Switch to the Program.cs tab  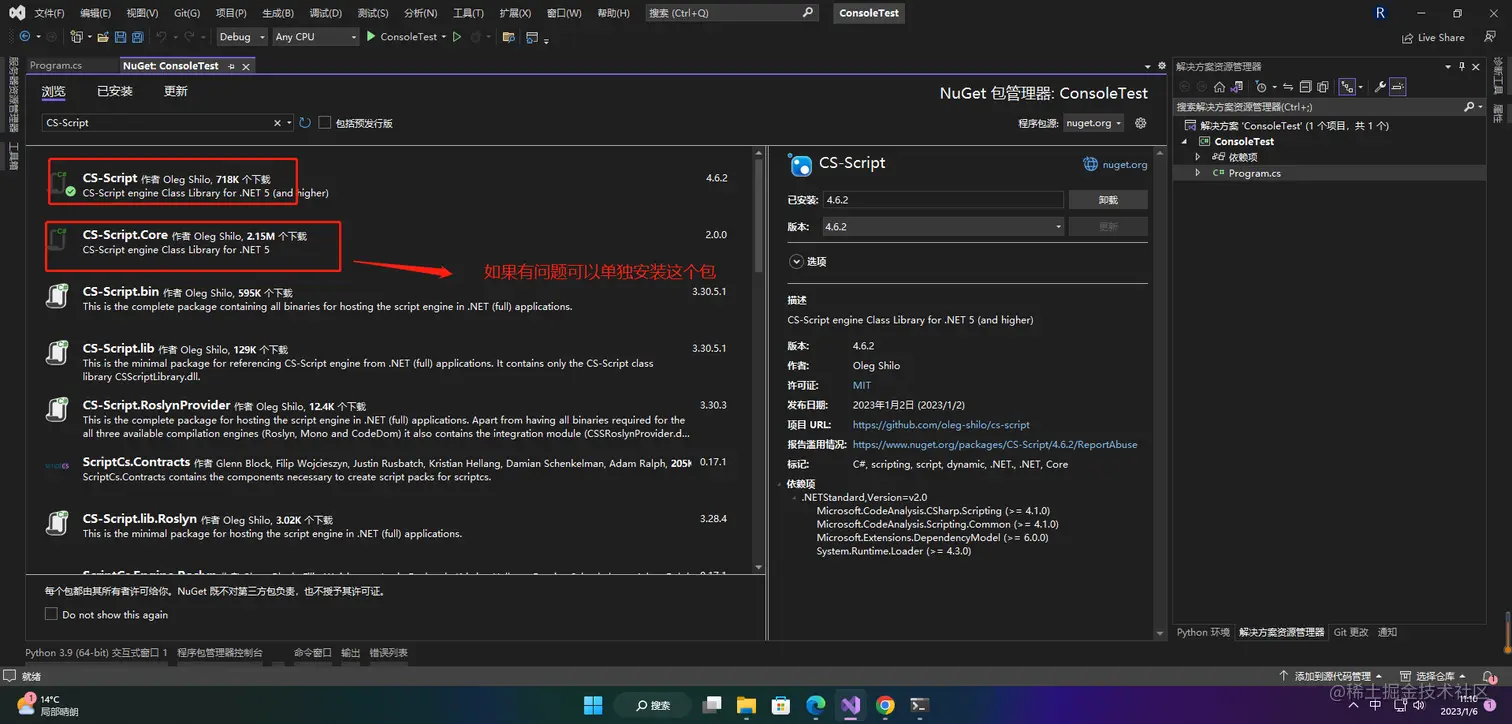[56, 66]
